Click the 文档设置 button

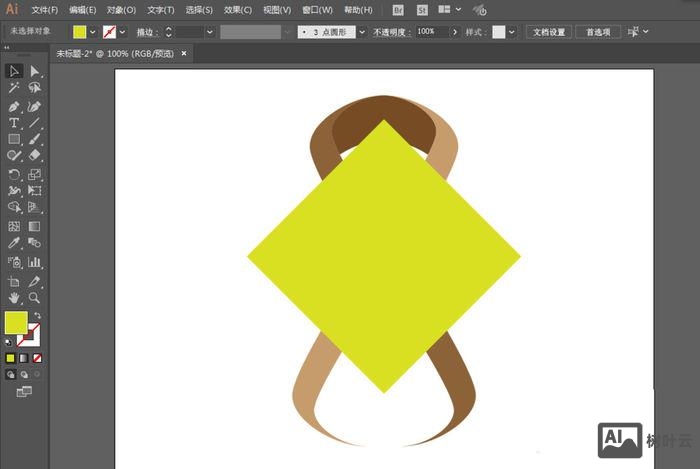pyautogui.click(x=549, y=32)
